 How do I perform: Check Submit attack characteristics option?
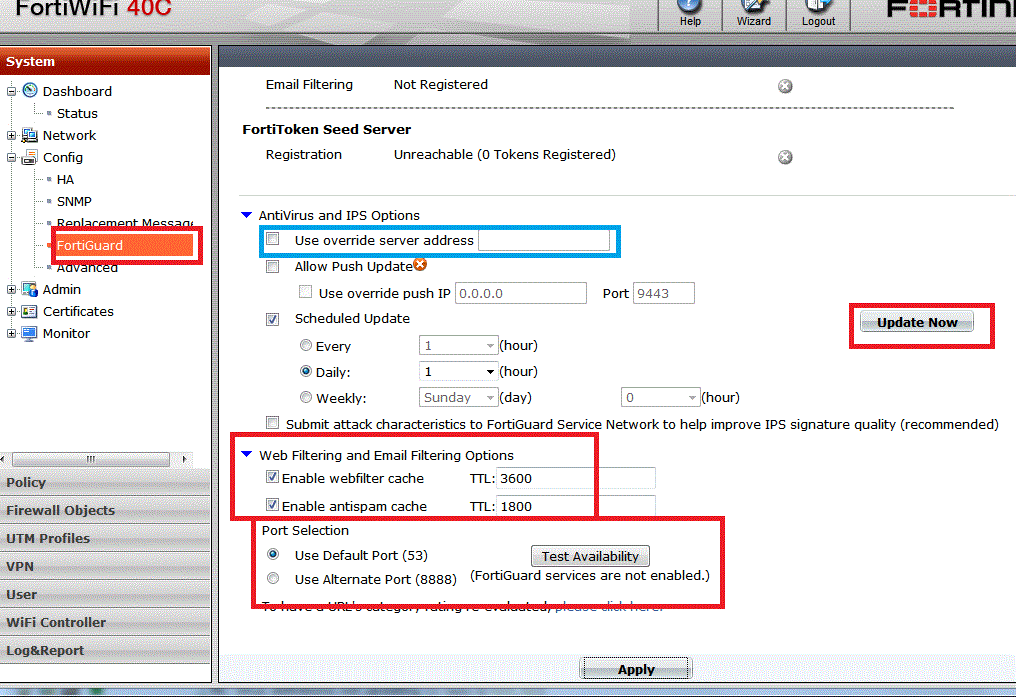coord(273,423)
